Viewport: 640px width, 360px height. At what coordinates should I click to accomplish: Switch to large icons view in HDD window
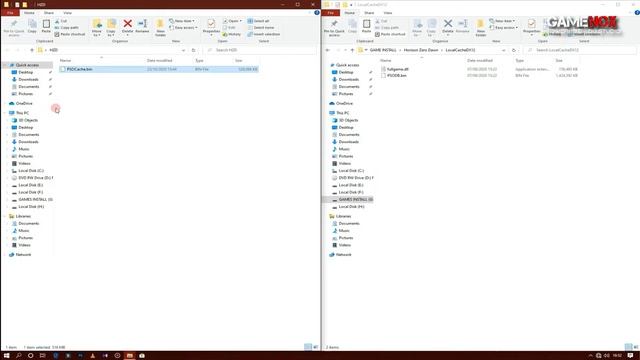tap(315, 347)
